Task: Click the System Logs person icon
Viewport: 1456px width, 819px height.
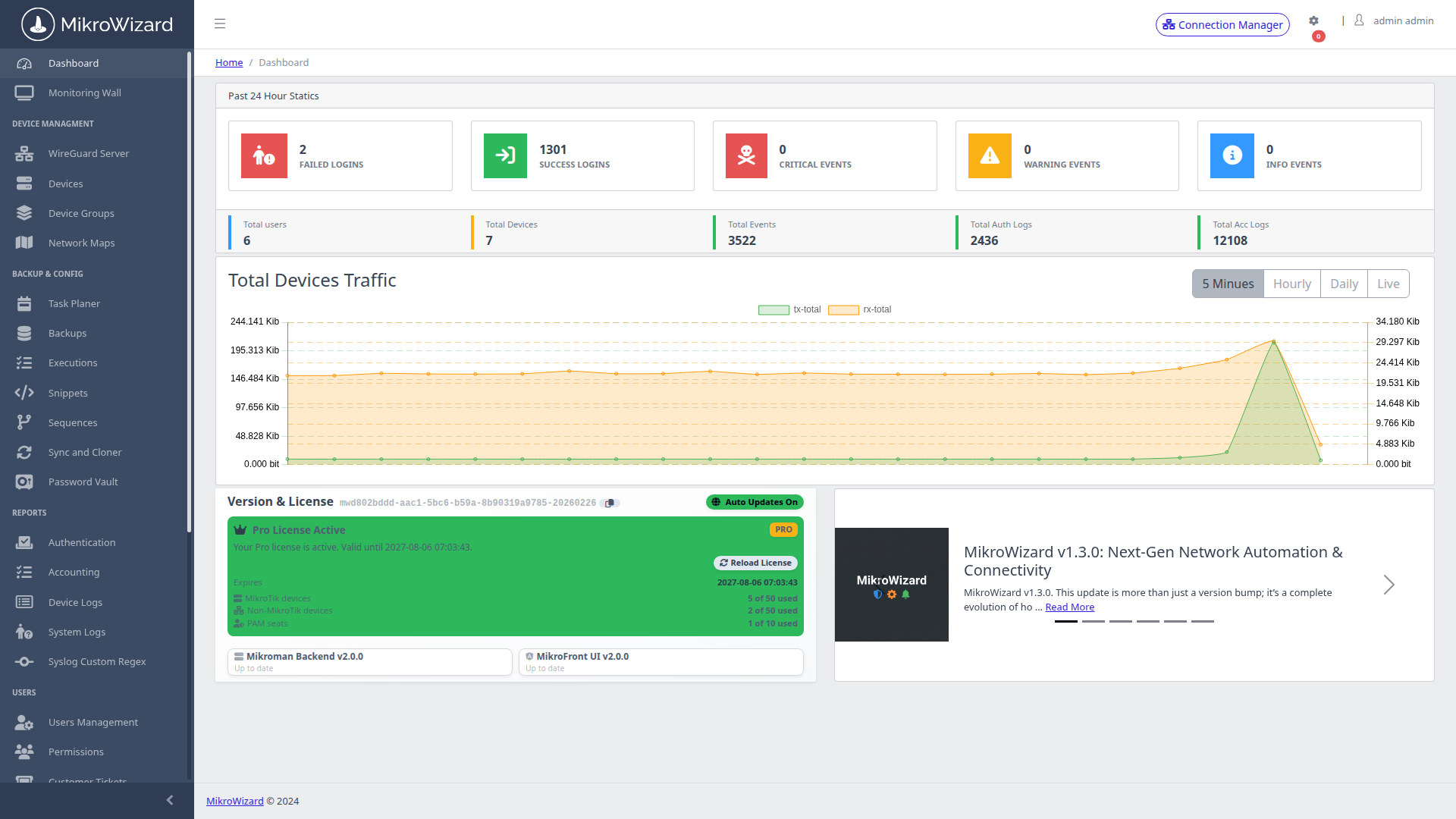Action: [24, 632]
